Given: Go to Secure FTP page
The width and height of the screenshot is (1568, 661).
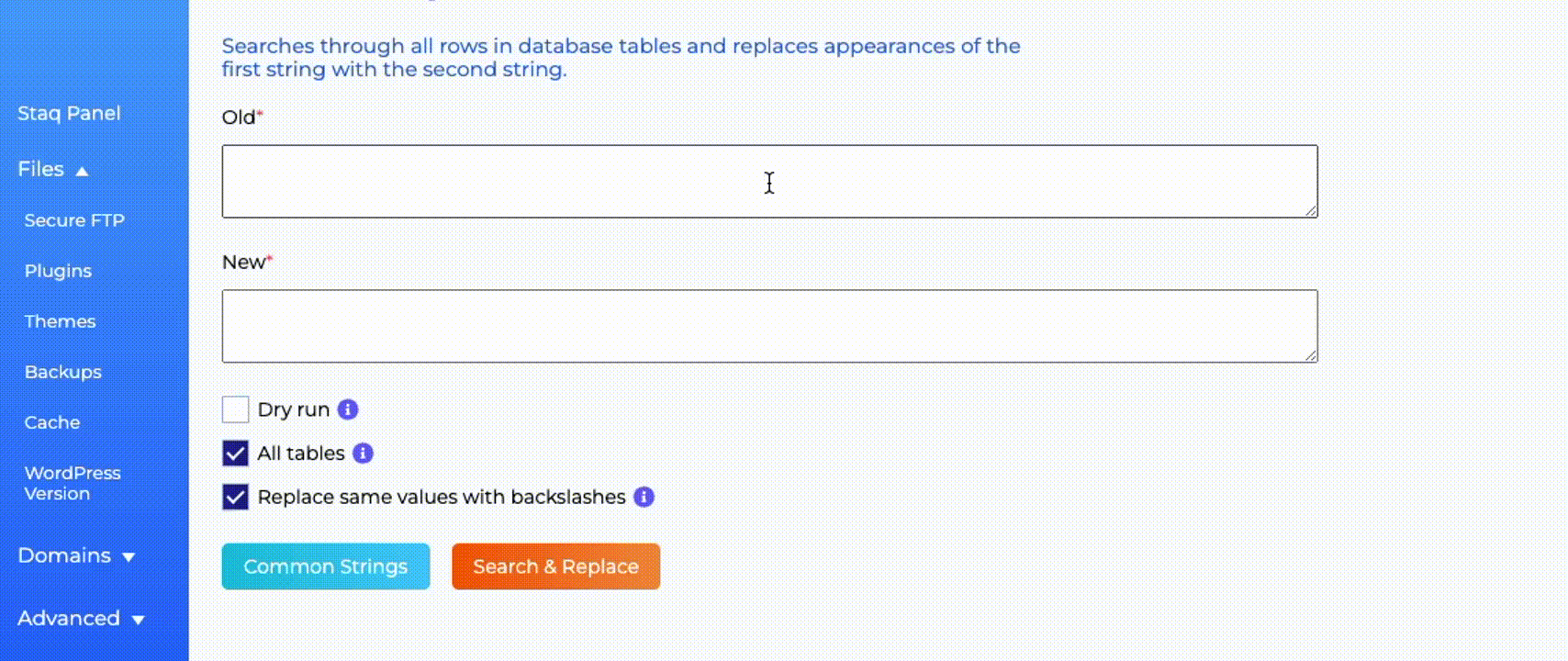Looking at the screenshot, I should tap(74, 220).
